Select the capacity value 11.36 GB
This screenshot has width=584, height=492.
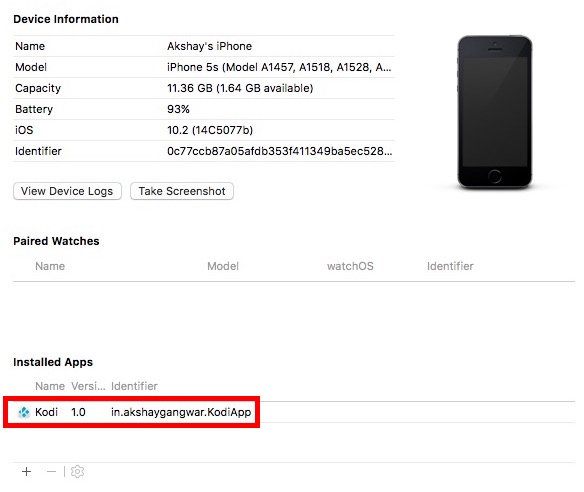240,88
